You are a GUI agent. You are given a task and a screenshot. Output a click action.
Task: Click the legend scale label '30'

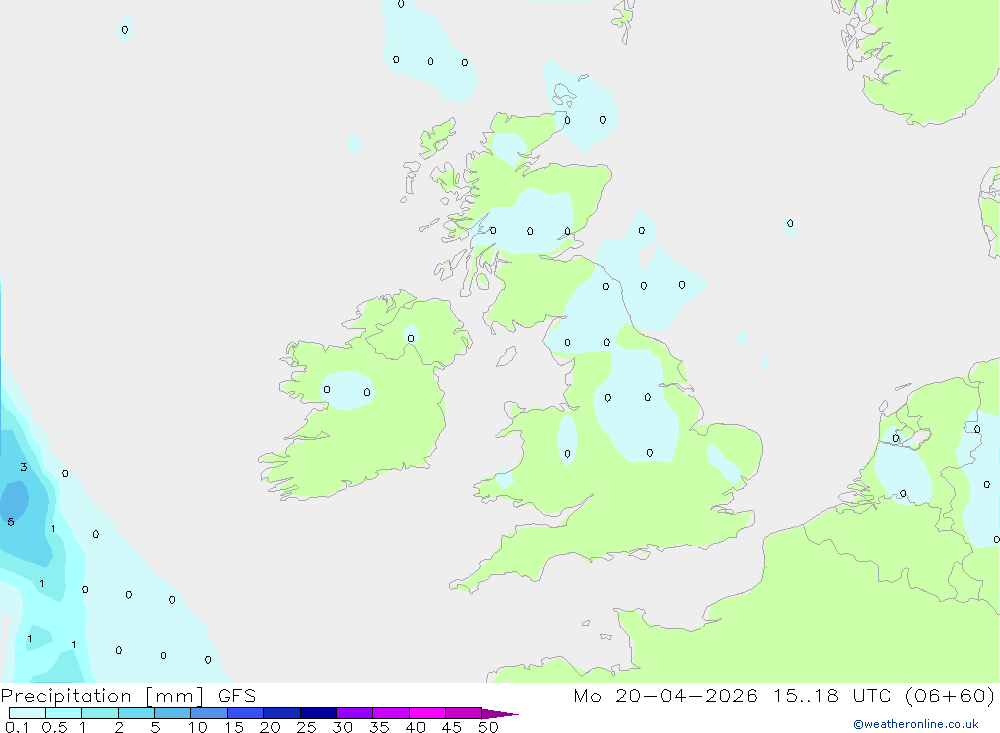click(342, 727)
